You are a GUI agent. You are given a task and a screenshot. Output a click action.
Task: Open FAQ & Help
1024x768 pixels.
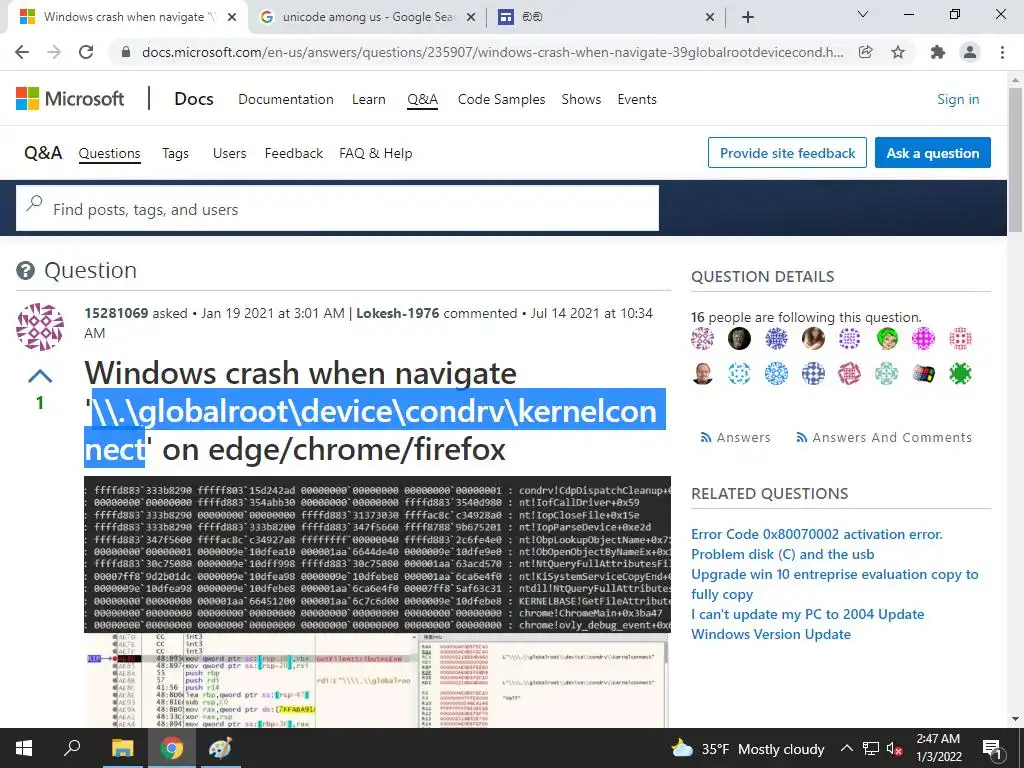(376, 153)
